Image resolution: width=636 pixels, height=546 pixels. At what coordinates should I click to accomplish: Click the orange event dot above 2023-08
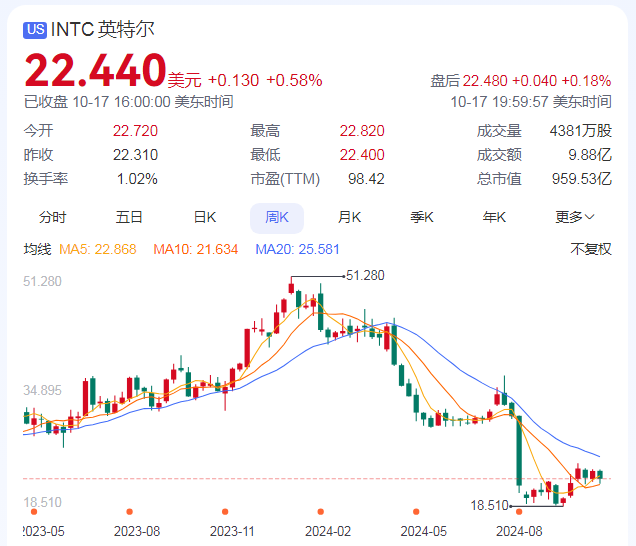pyautogui.click(x=129, y=512)
